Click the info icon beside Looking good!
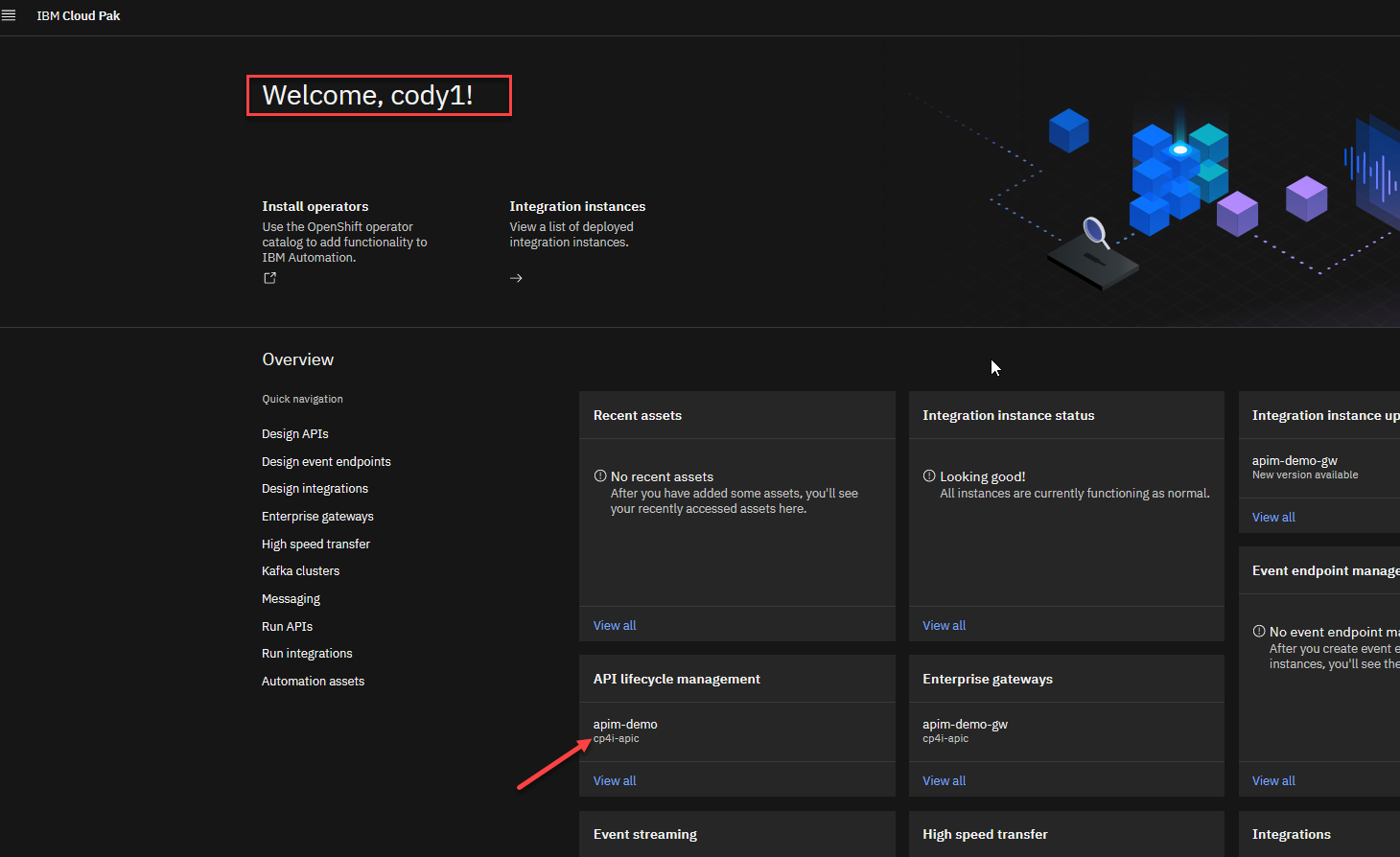Screen dimensions: 1400x857 [x=929, y=476]
